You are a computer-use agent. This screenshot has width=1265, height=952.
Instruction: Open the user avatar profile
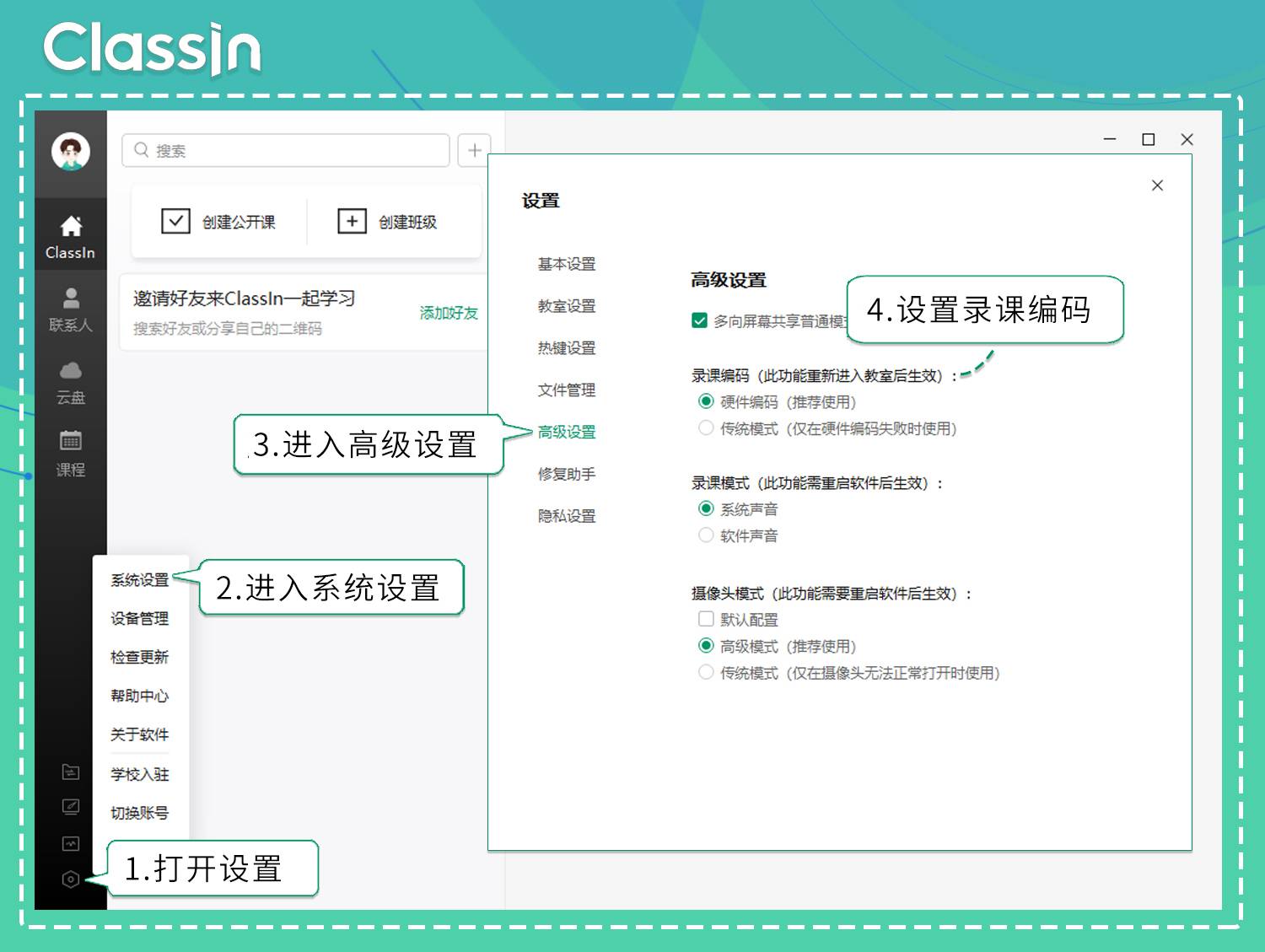click(71, 152)
